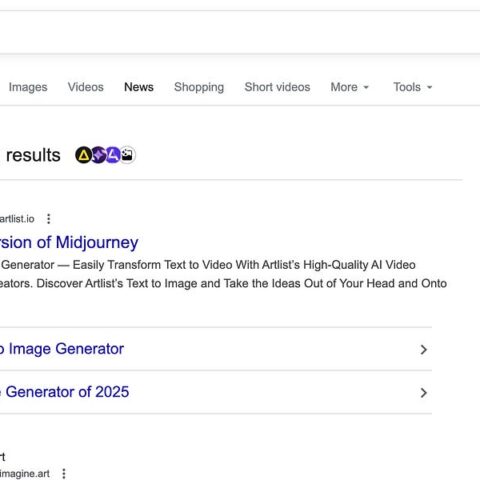Expand the More dropdown menu
This screenshot has width=480, height=480.
350,87
